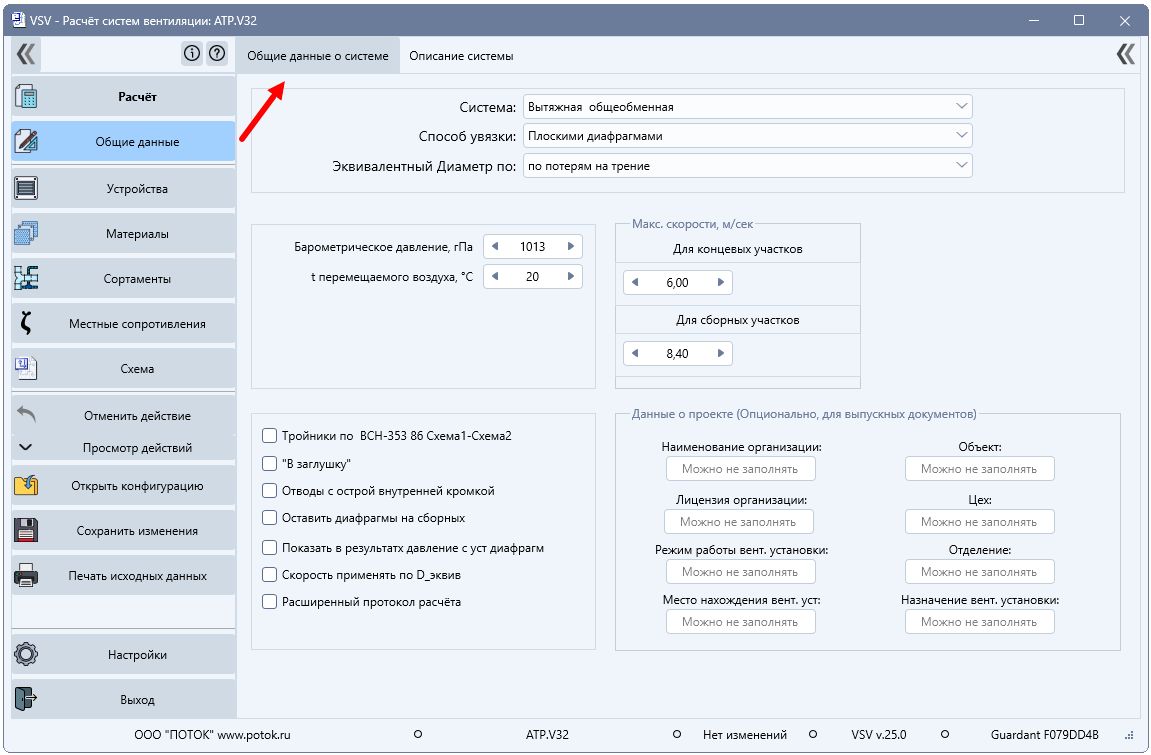The height and width of the screenshot is (755, 1151).
Task: Open the Устройства devices grille icon
Action: click(x=26, y=188)
